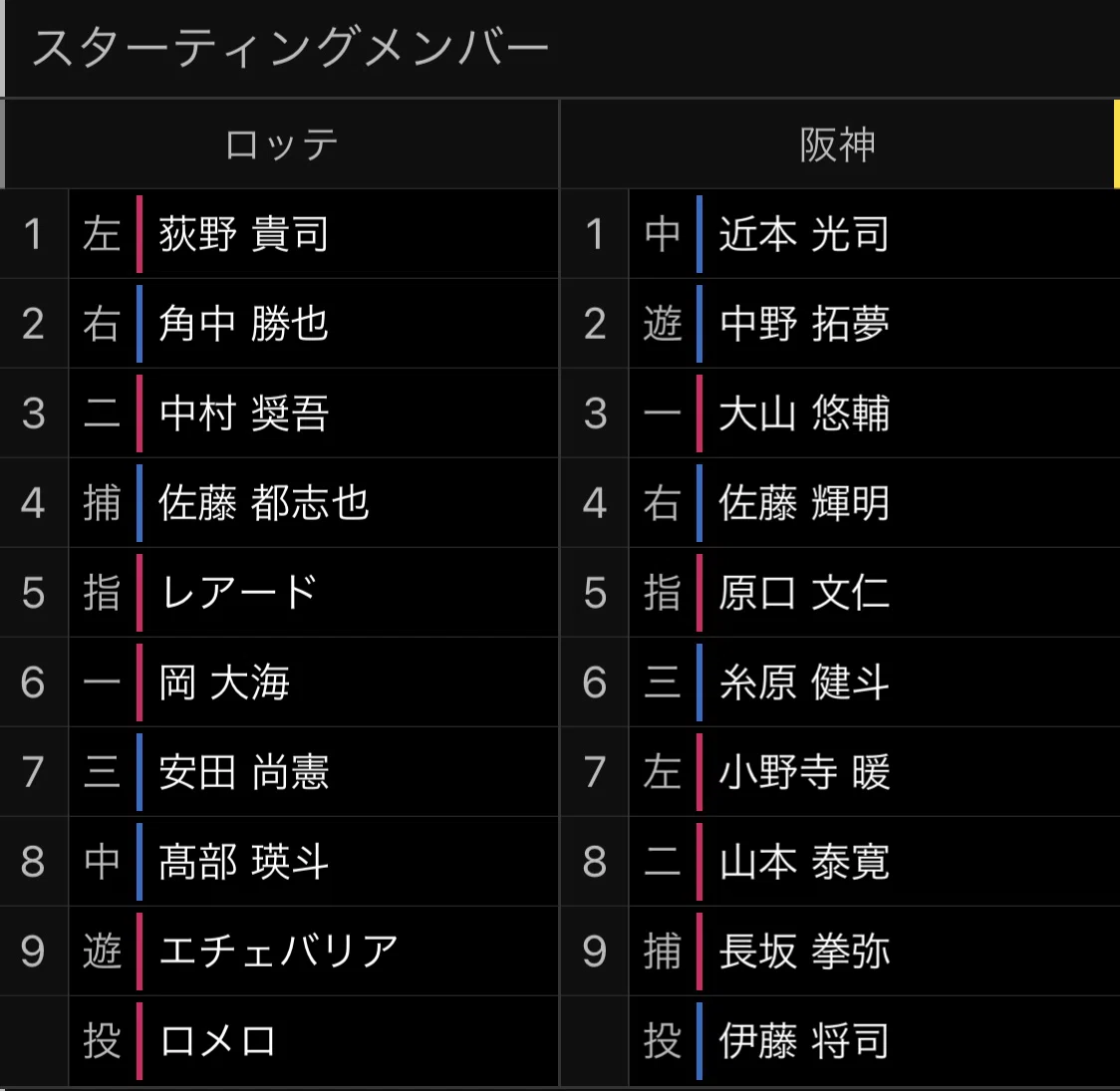
Task: Select catcher 佐藤 都志也
Action: 264,503
